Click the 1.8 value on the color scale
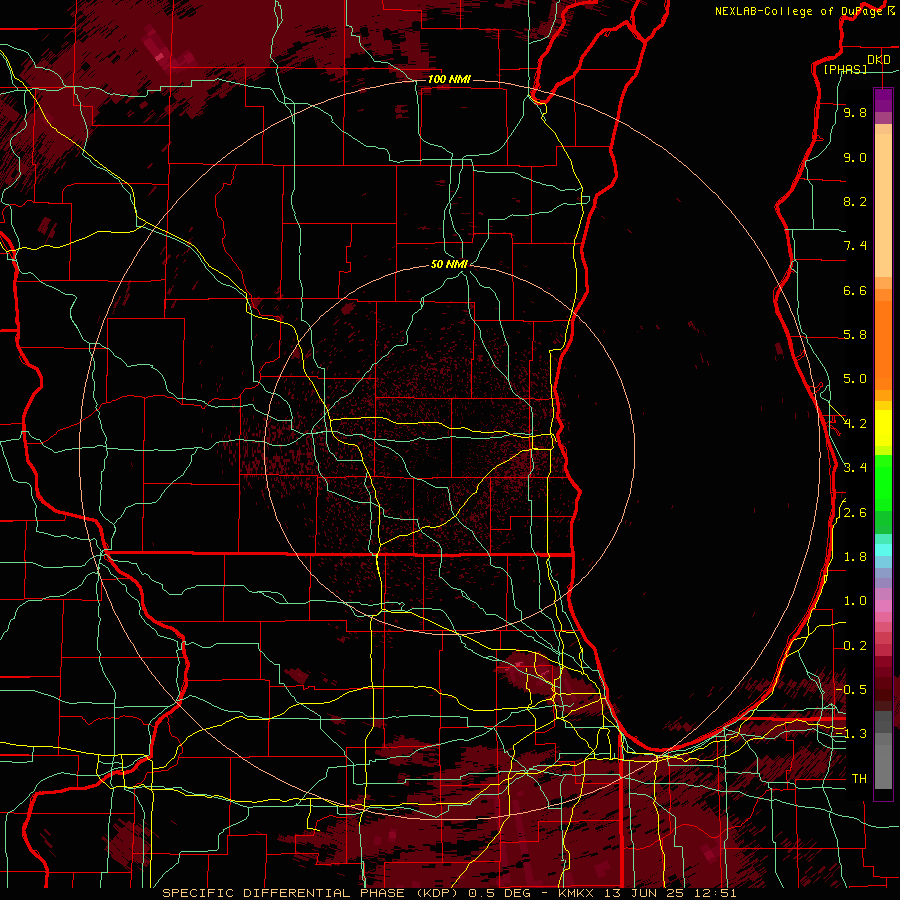 tap(855, 557)
